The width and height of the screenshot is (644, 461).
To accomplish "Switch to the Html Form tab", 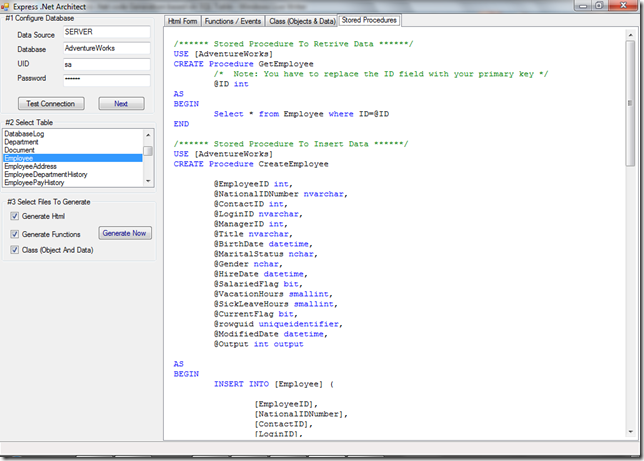I will [182, 20].
